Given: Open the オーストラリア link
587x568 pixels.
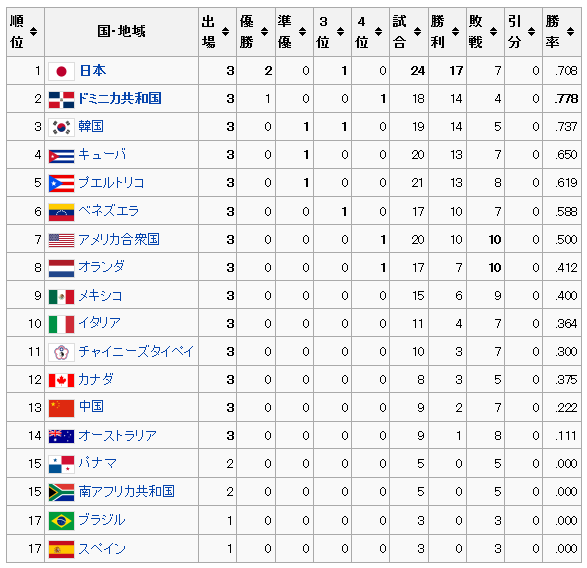Looking at the screenshot, I should point(118,435).
